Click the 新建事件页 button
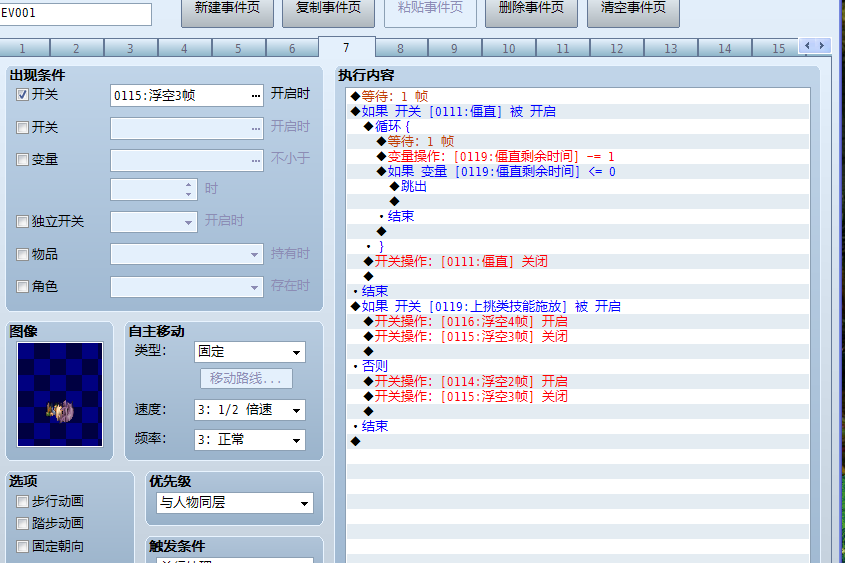Image resolution: width=845 pixels, height=563 pixels. point(227,11)
